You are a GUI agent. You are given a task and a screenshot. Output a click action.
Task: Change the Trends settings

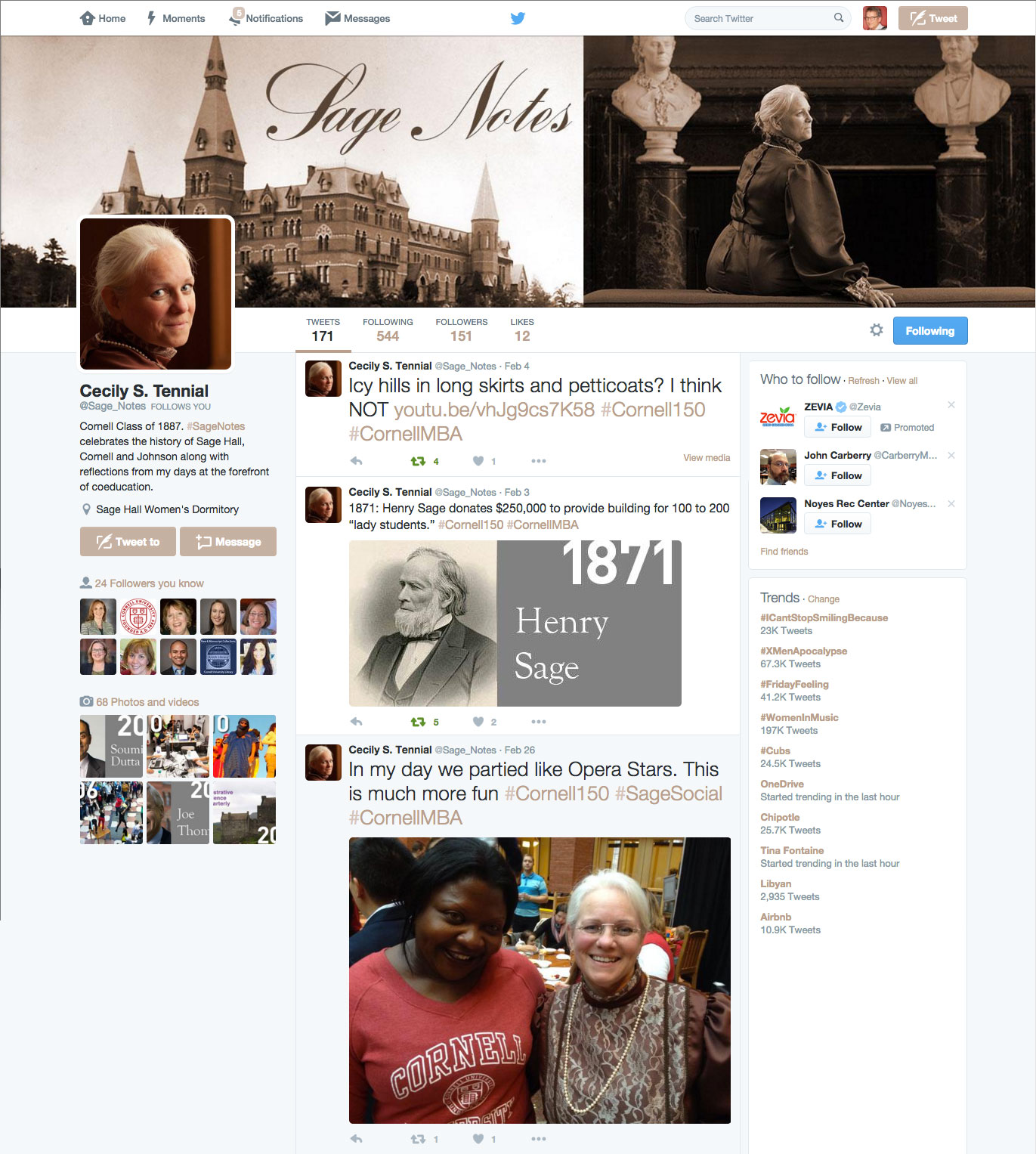tap(824, 599)
